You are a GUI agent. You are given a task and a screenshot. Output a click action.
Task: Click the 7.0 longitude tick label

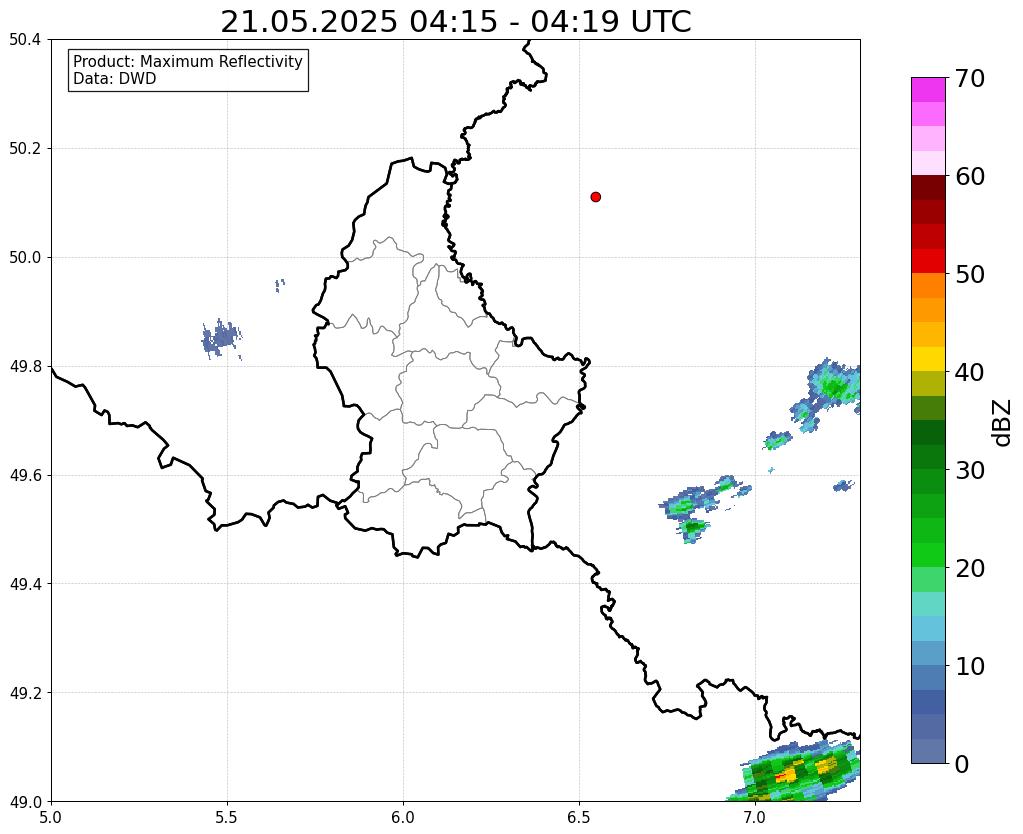[755, 818]
